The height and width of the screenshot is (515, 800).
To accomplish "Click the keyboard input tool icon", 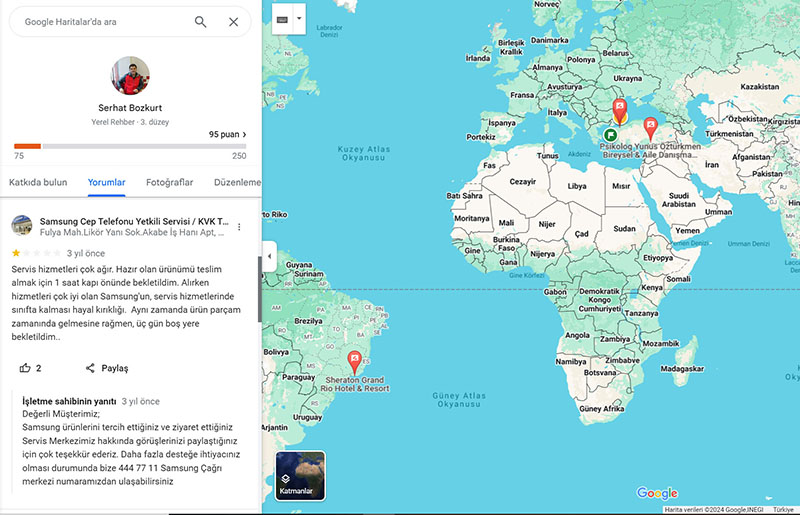I will 280,18.
